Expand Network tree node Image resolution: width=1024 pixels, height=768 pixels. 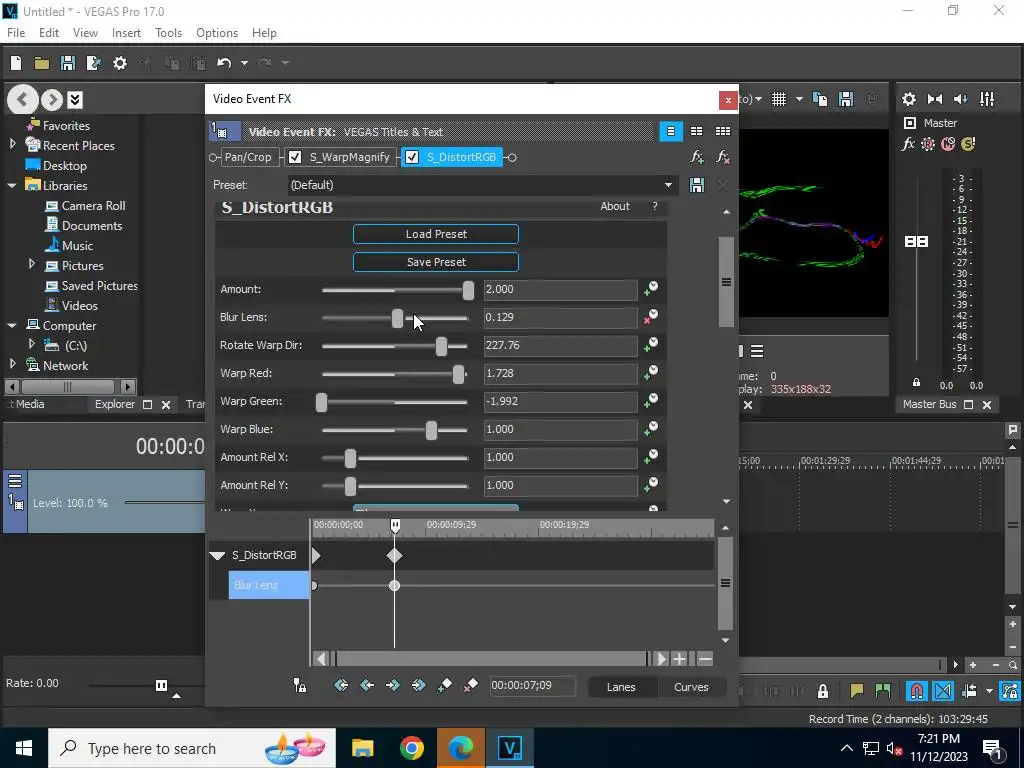point(13,365)
